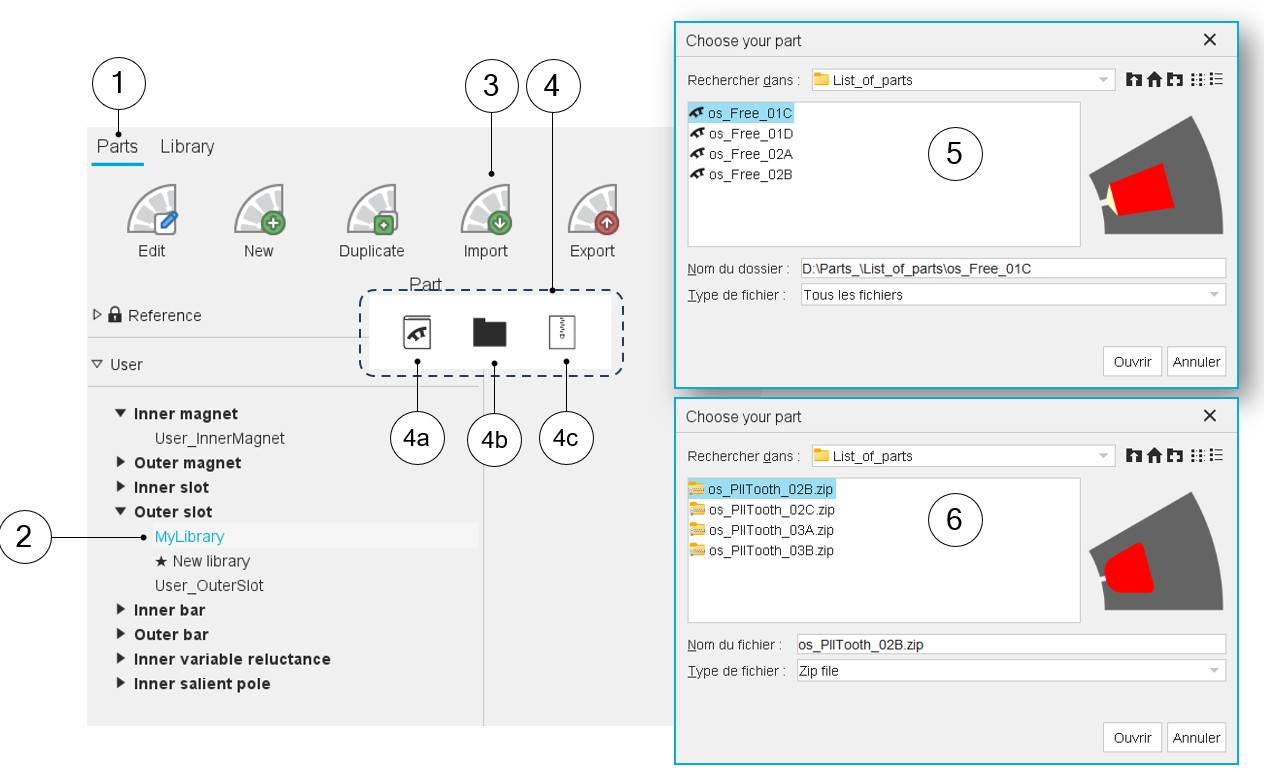Click Ouvrir in the zip file dialog
The width and height of the screenshot is (1264, 774).
pos(1133,737)
